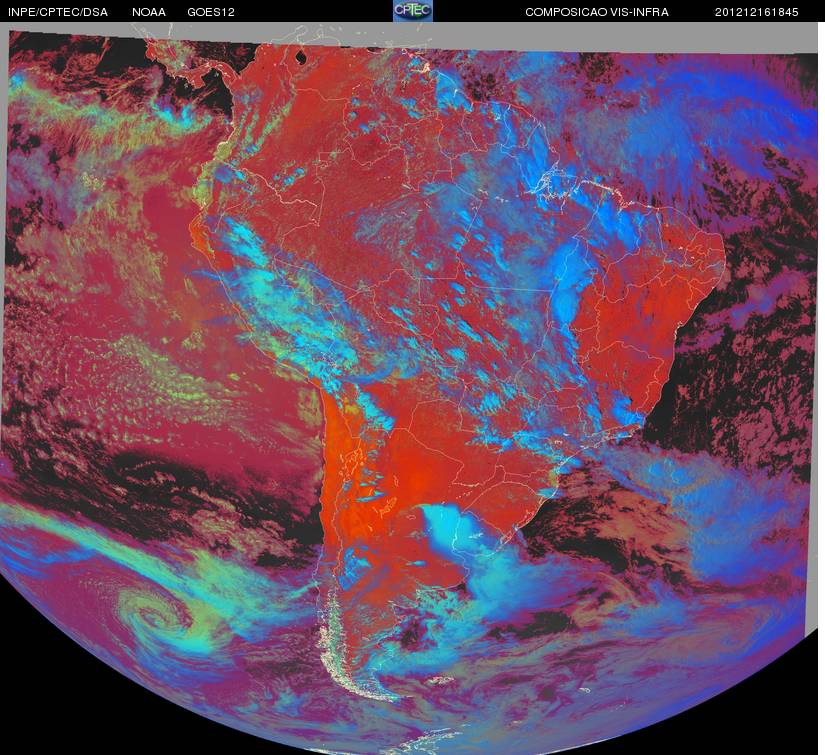Click the NOAA label in the header

(149, 12)
